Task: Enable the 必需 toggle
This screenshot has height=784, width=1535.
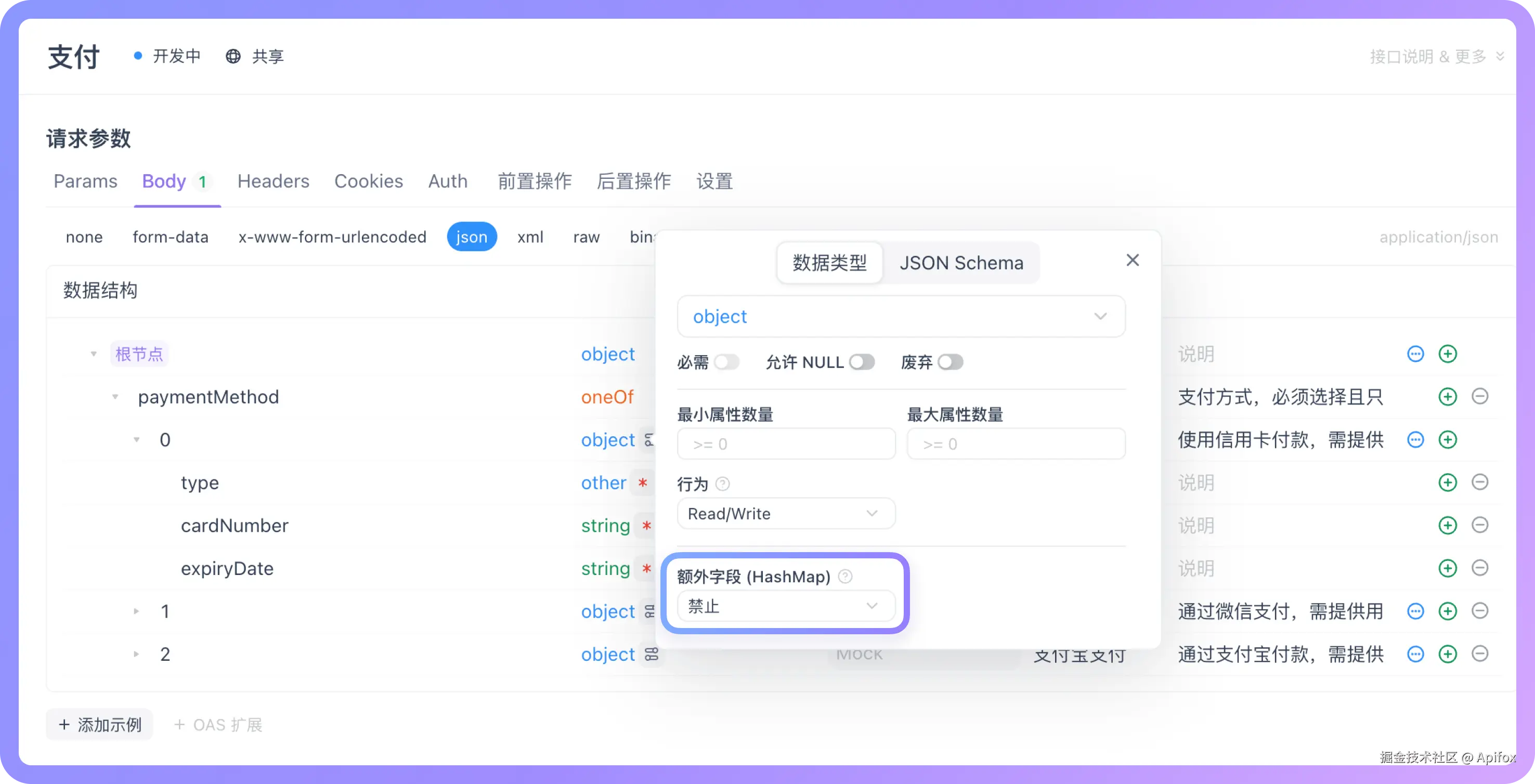Action: click(727, 362)
